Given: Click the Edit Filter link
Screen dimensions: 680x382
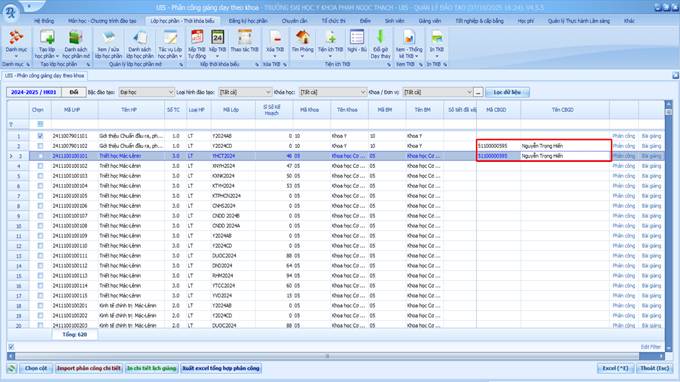Looking at the screenshot, I should pyautogui.click(x=651, y=347).
